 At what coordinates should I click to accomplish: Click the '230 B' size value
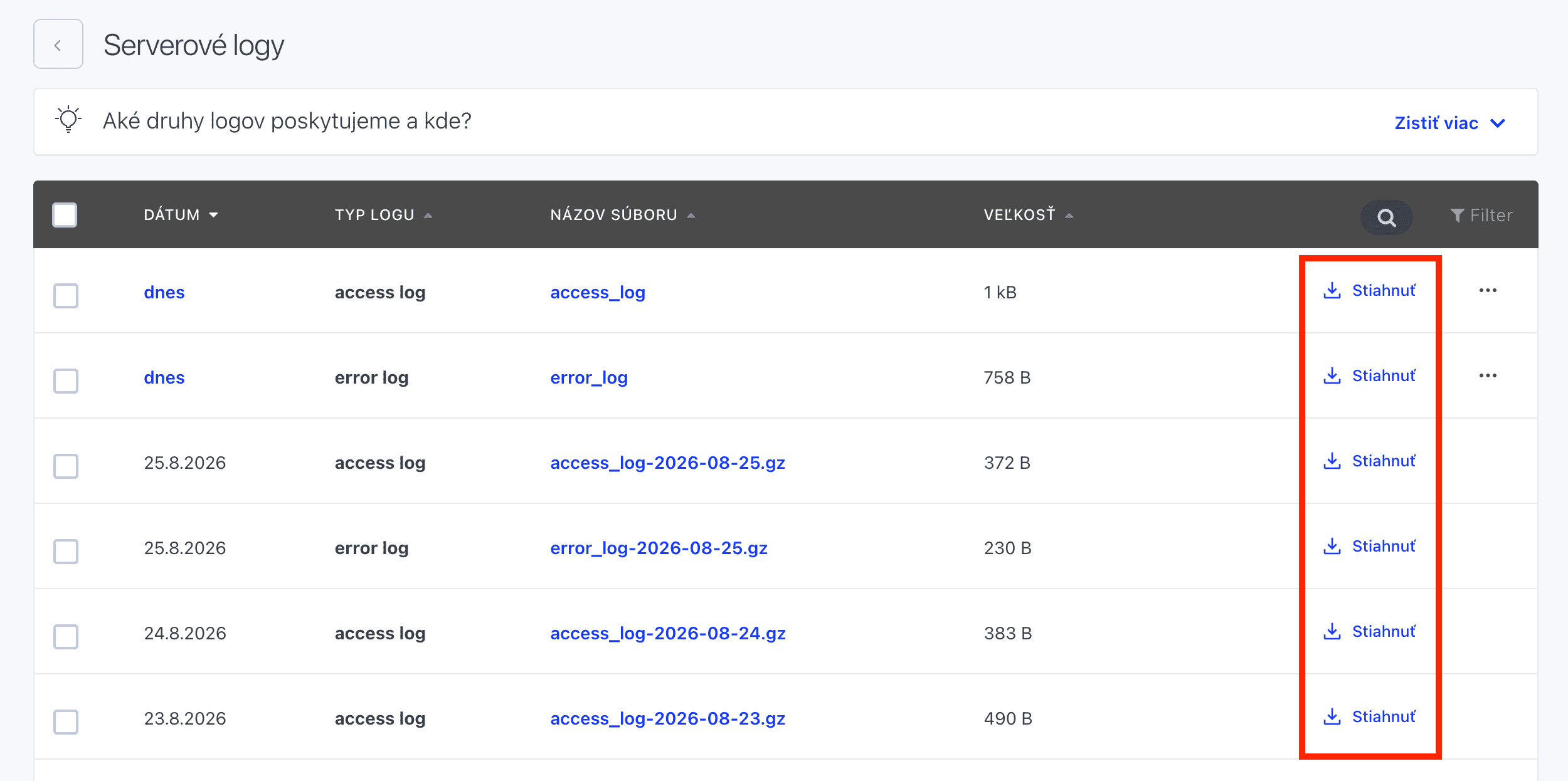coord(1007,548)
